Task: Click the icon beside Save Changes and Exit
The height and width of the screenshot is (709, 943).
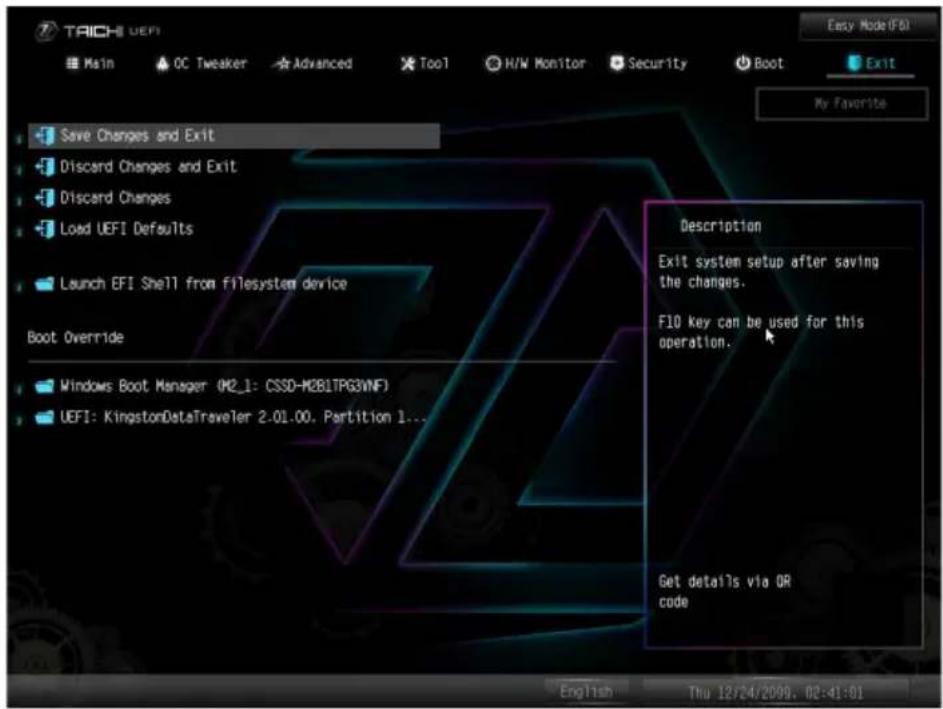Action: [45, 136]
